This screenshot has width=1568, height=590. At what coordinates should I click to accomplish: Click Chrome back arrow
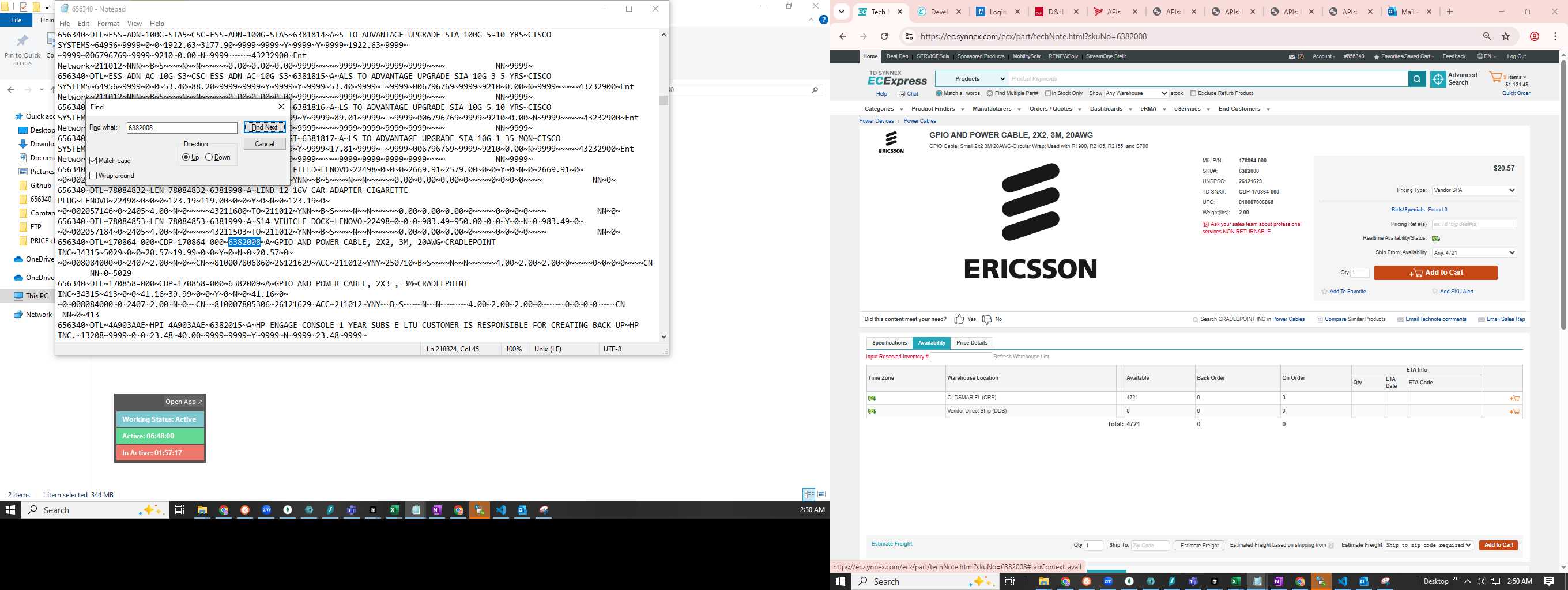(x=843, y=36)
